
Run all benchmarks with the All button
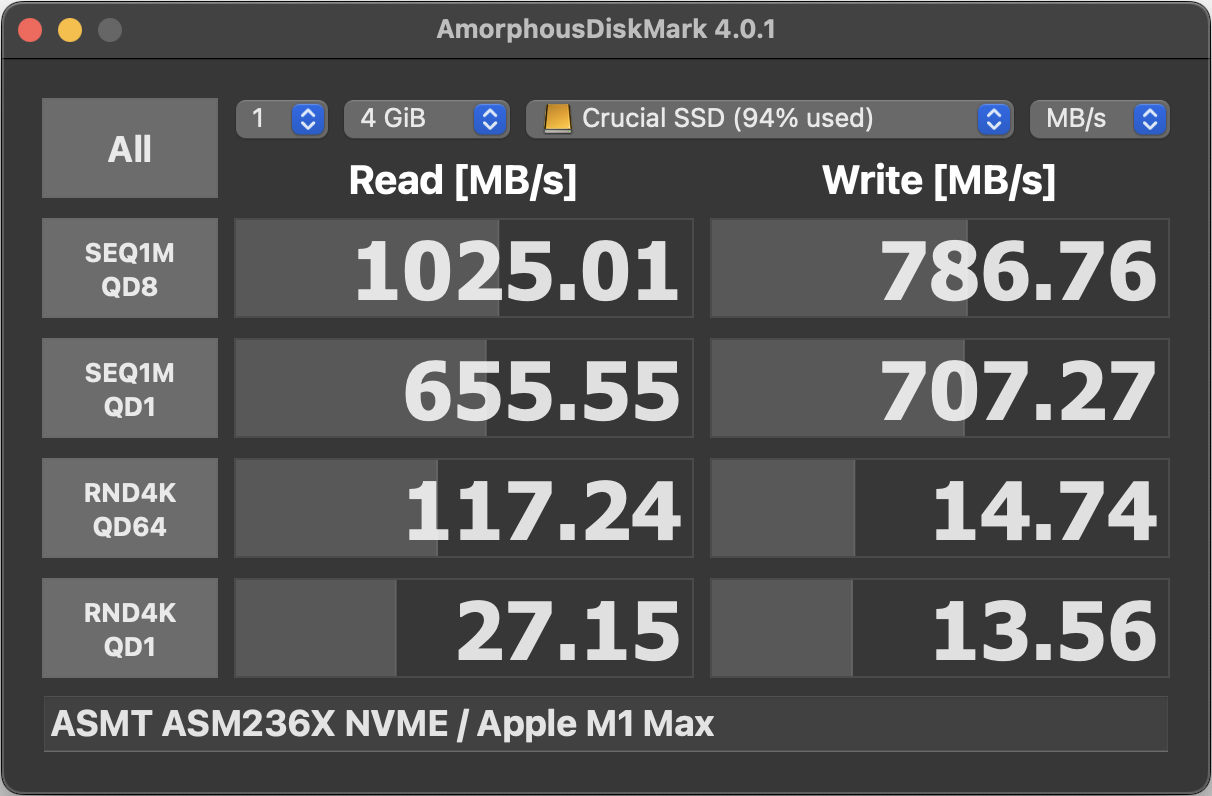tap(130, 148)
